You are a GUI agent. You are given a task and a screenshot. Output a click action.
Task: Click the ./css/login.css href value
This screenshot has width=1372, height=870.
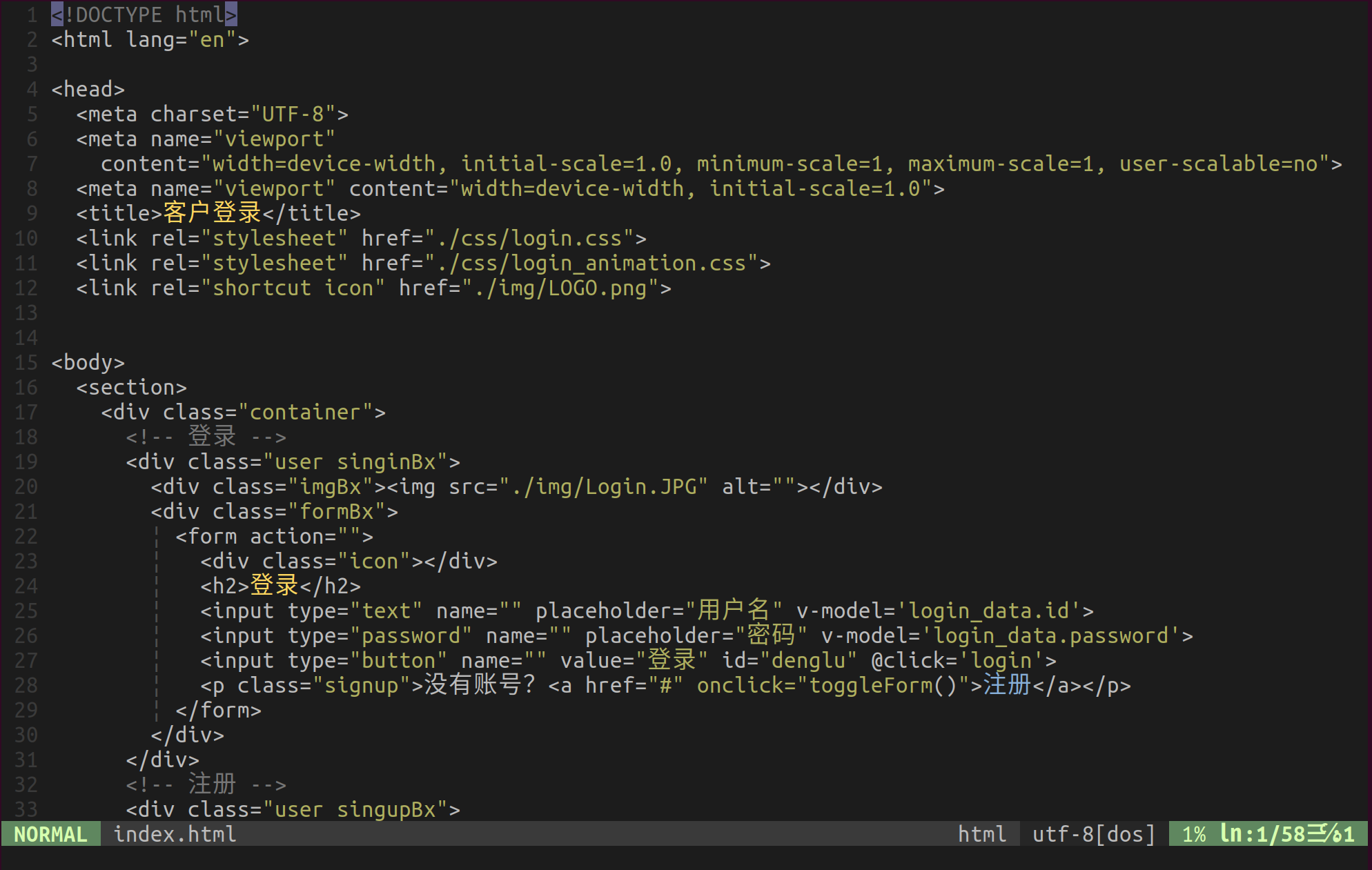[x=529, y=238]
